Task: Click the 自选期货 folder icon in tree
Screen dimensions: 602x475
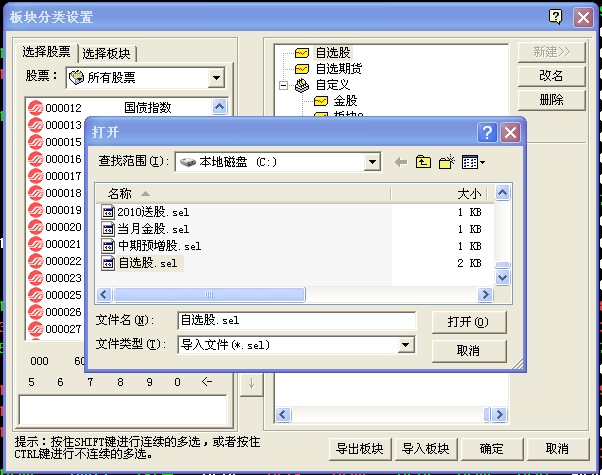Action: [302, 69]
